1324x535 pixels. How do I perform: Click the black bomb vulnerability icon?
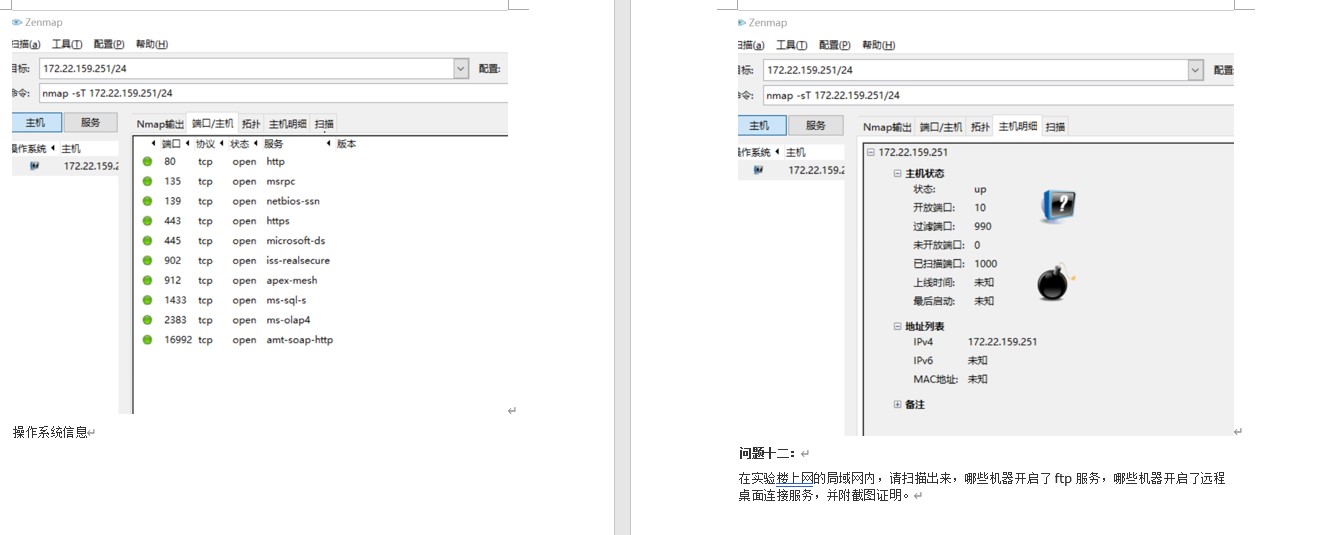1055,283
